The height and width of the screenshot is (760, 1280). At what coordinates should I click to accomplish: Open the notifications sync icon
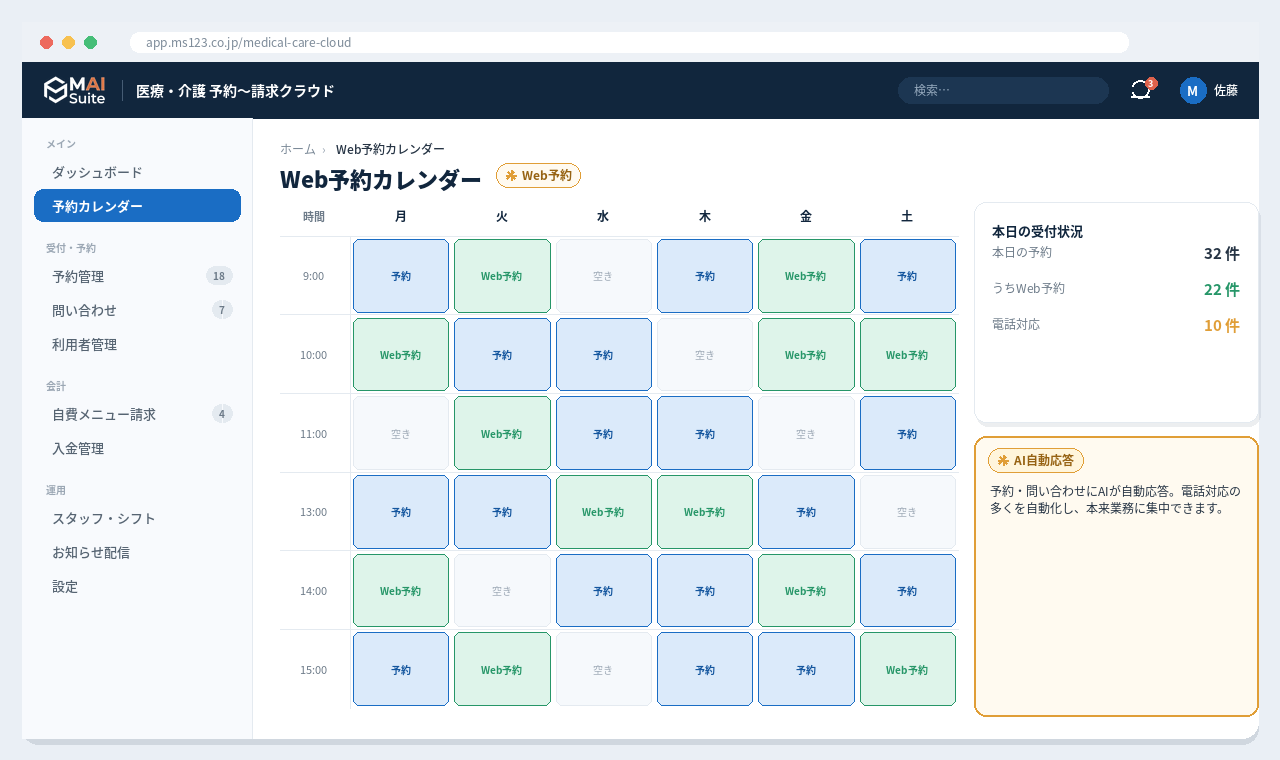[x=1141, y=90]
